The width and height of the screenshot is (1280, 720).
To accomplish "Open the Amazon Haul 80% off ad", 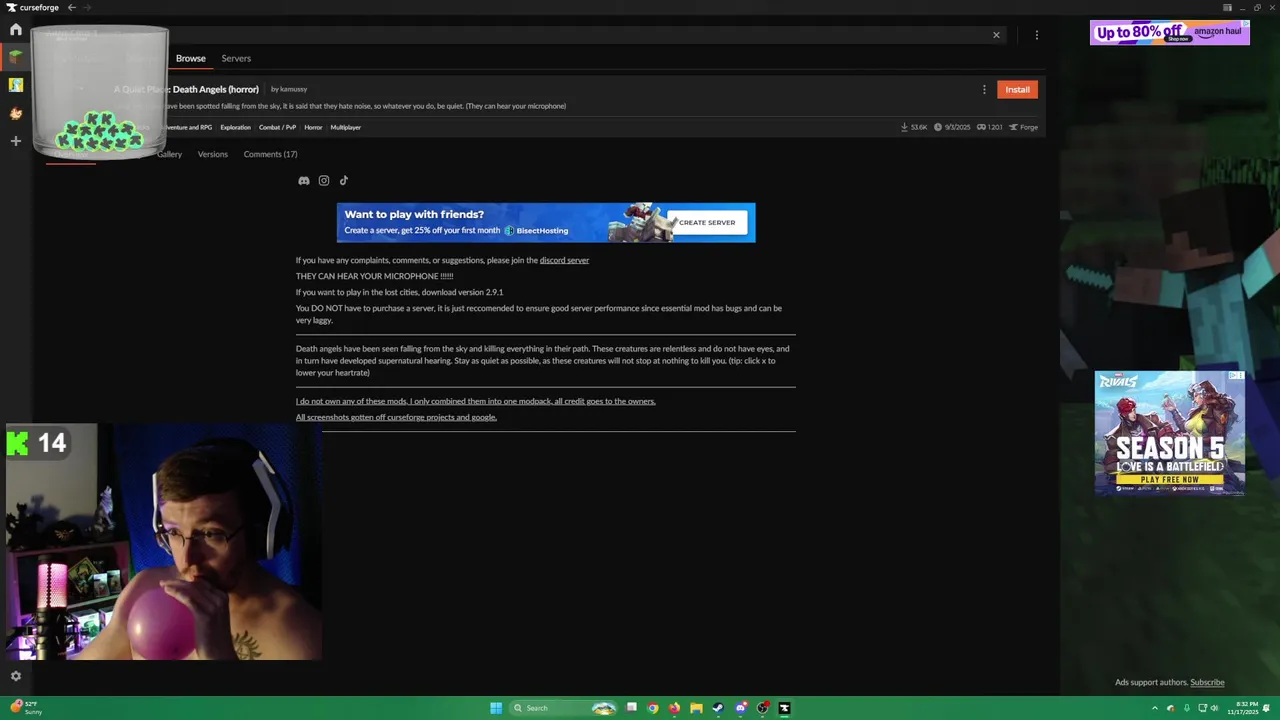I will click(x=1170, y=32).
